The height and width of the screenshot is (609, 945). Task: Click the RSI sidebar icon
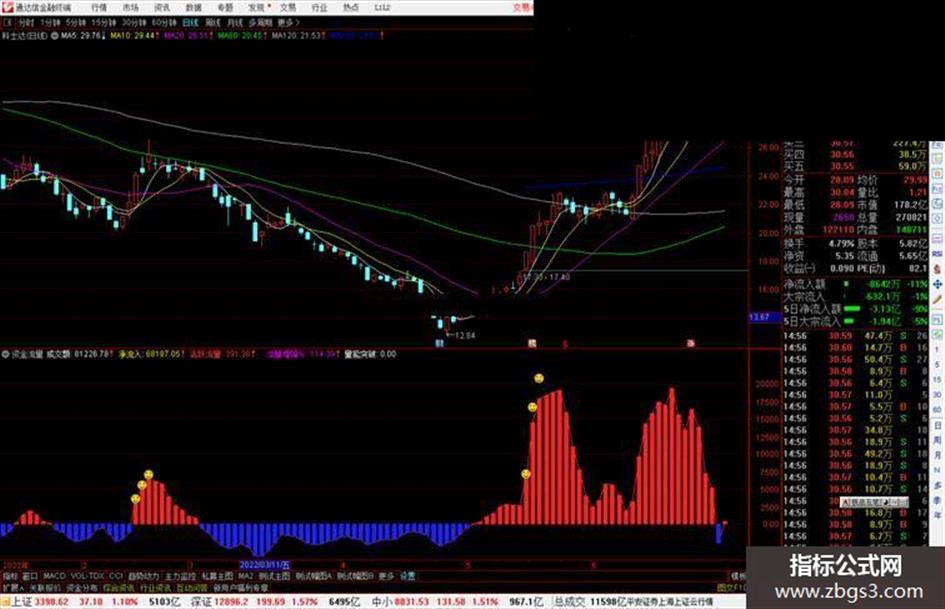click(937, 254)
